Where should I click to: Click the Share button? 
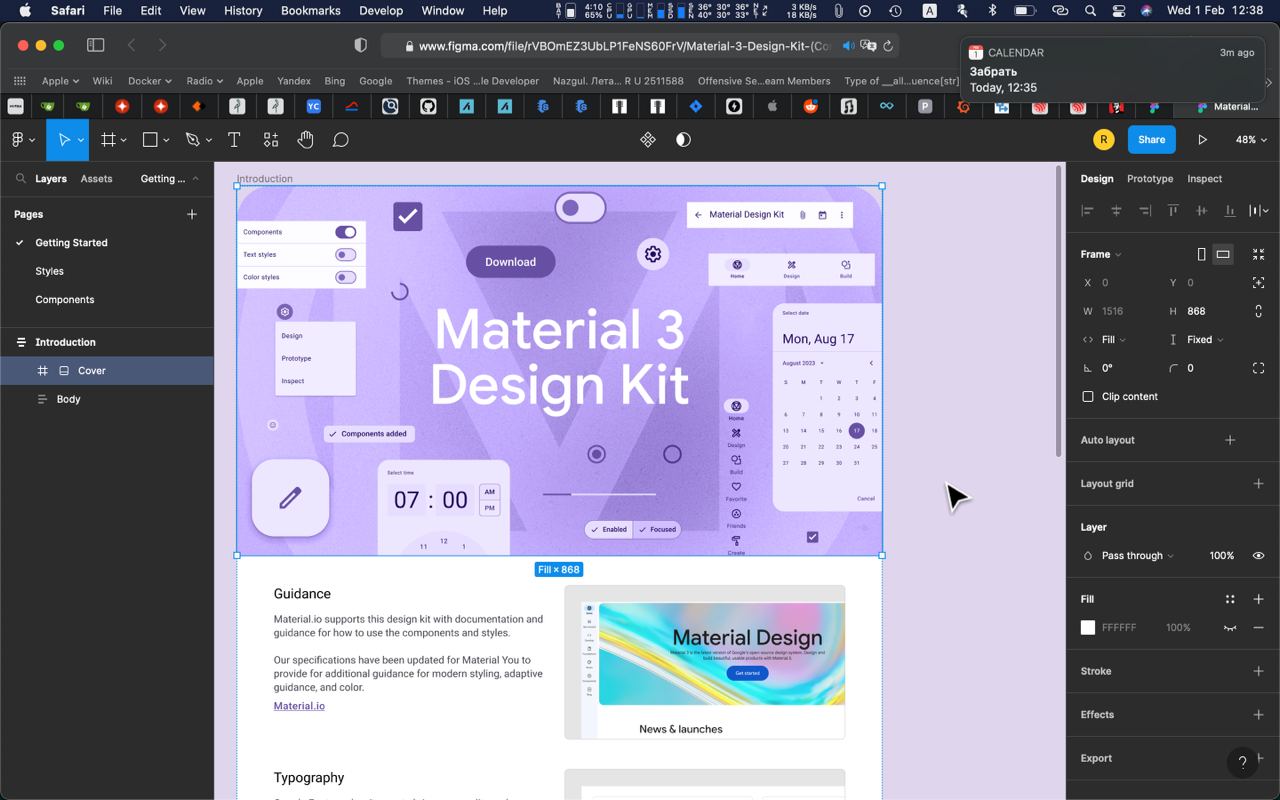coord(1151,140)
